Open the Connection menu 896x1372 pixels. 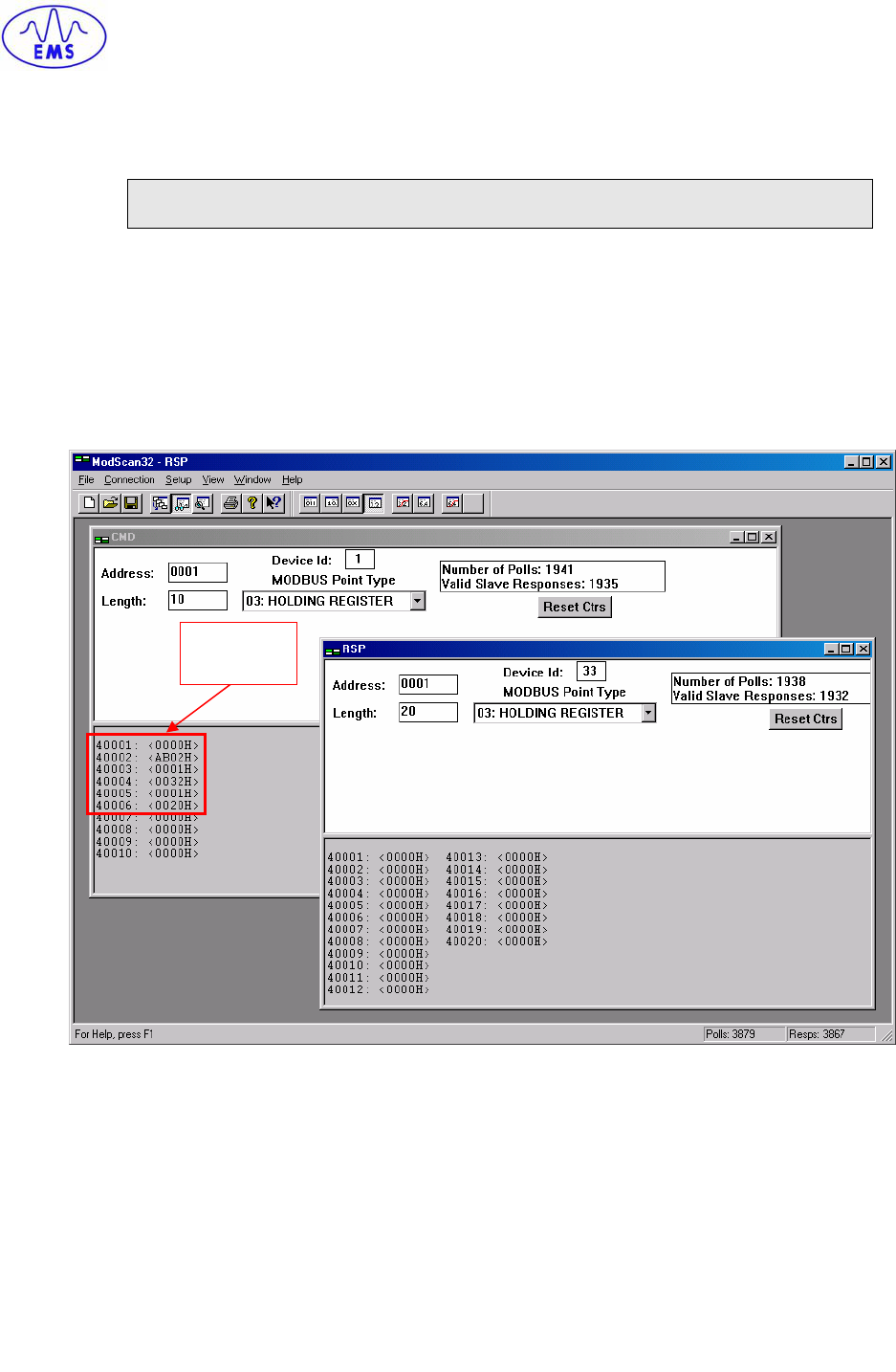tap(129, 479)
